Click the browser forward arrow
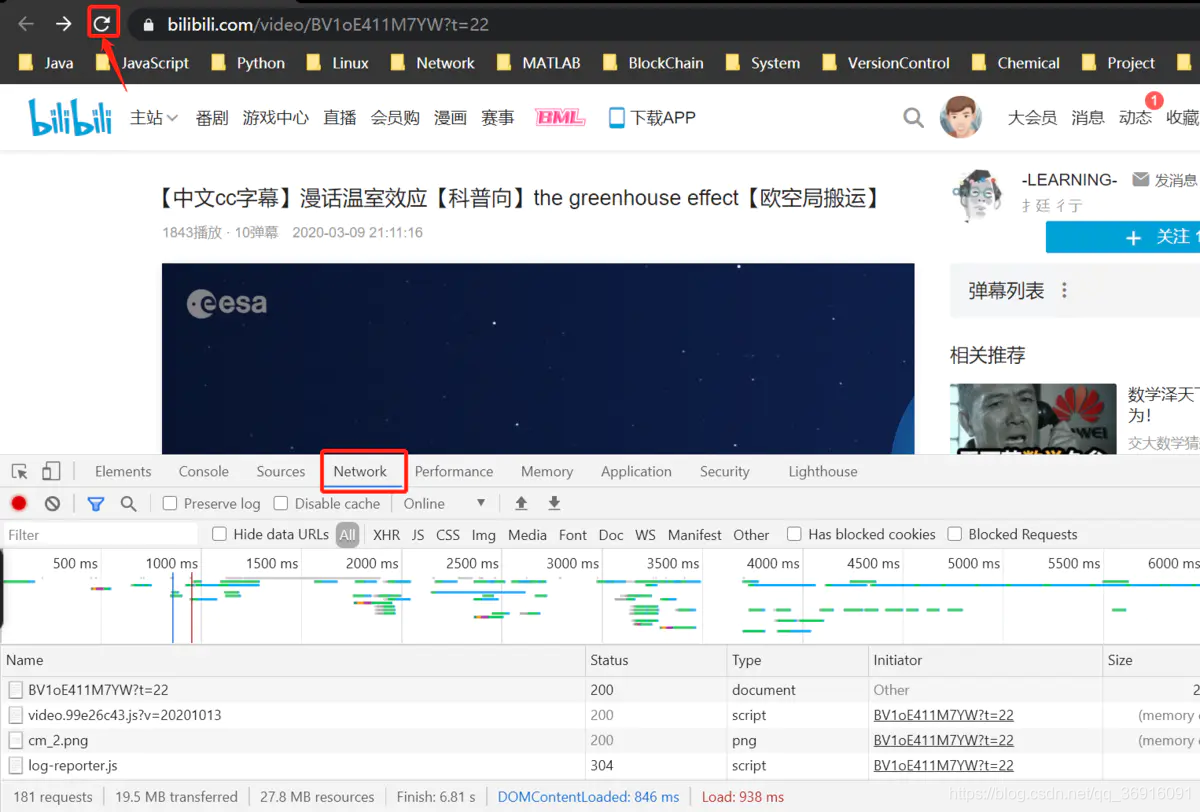This screenshot has height=812, width=1200. click(x=64, y=24)
